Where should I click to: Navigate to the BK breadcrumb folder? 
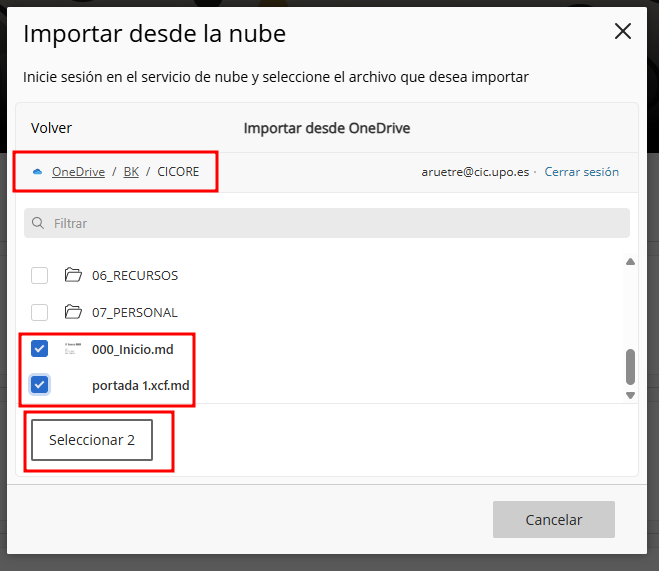(x=131, y=172)
